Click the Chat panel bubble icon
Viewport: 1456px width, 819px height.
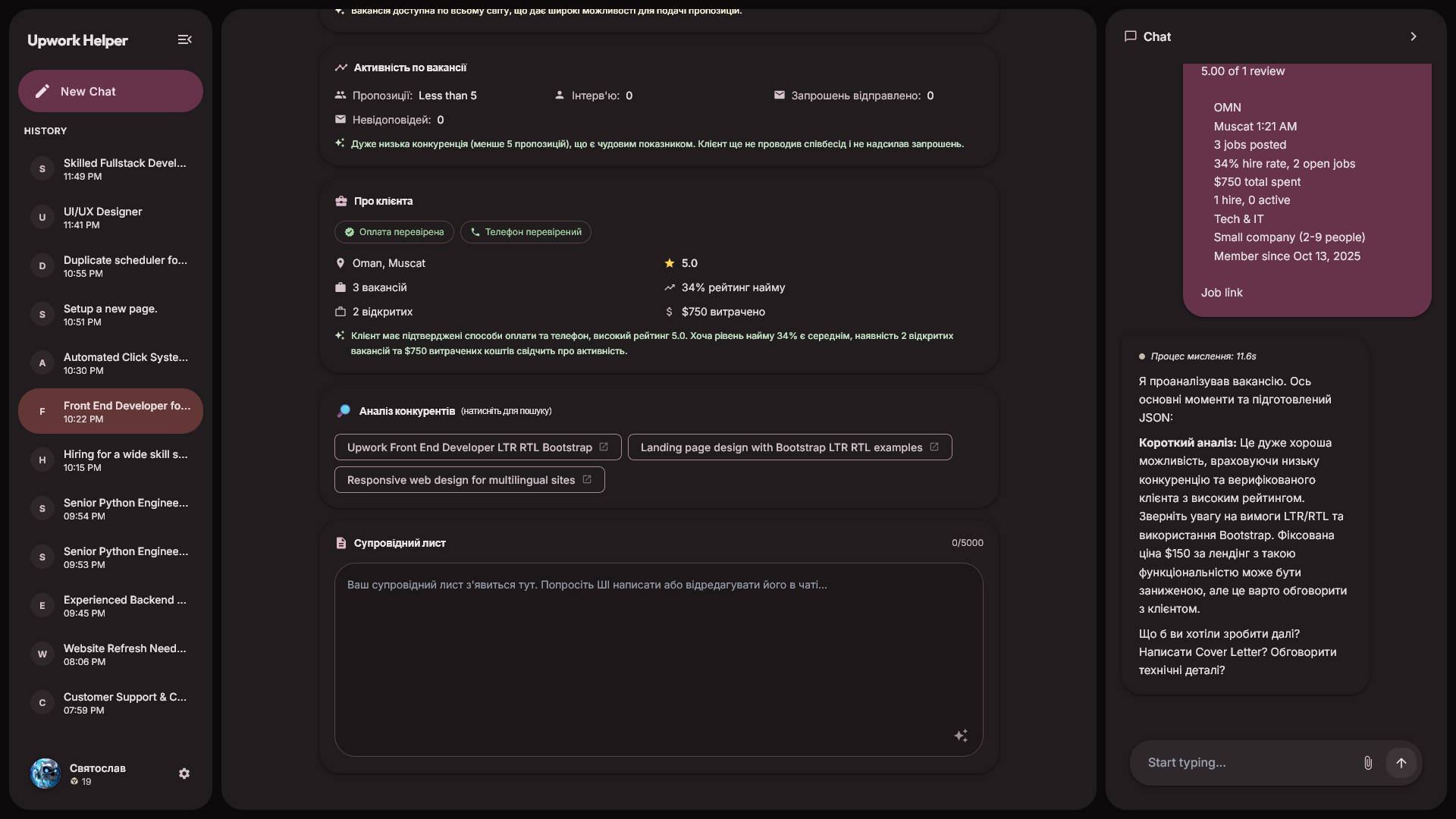[1130, 36]
